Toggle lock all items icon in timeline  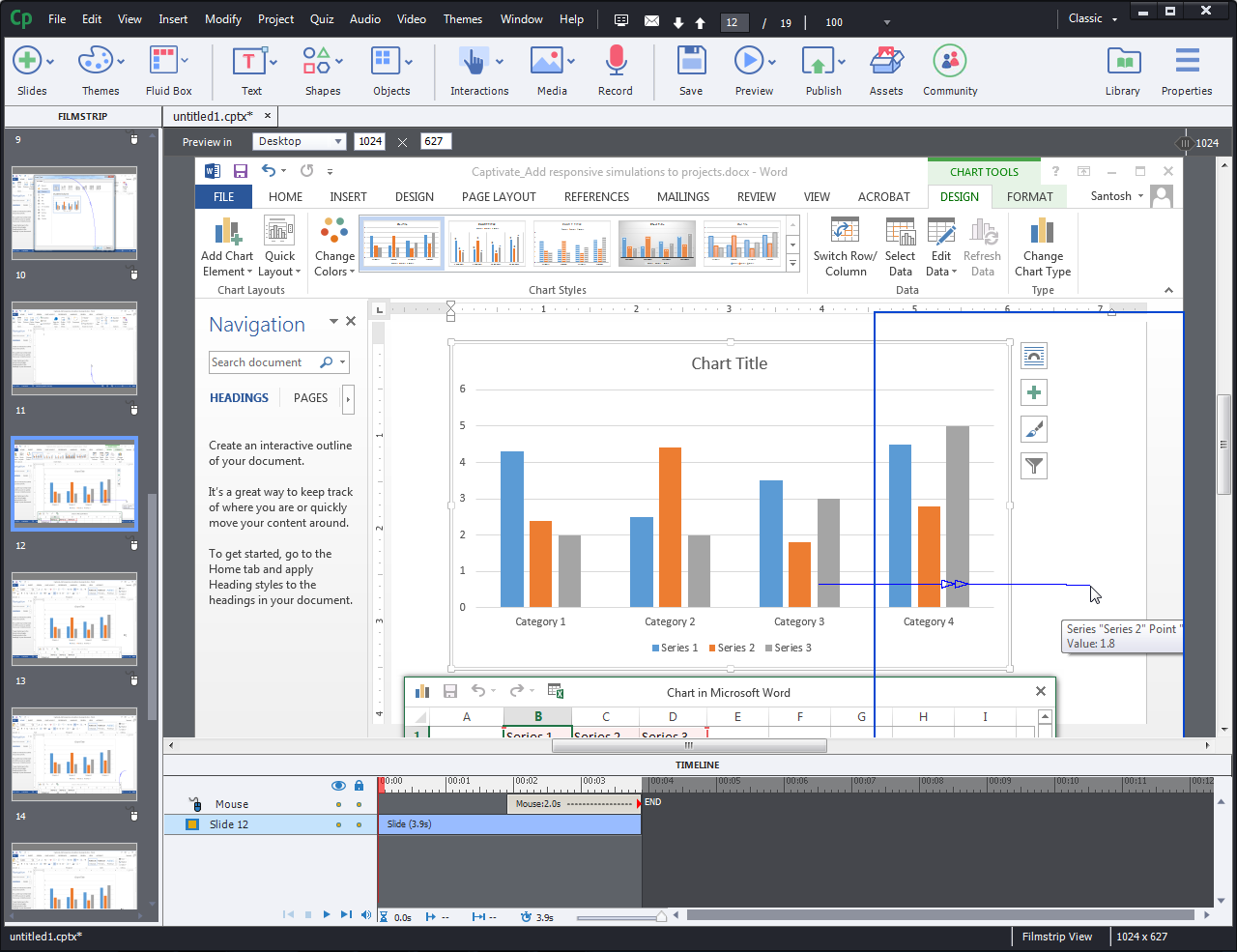click(360, 786)
